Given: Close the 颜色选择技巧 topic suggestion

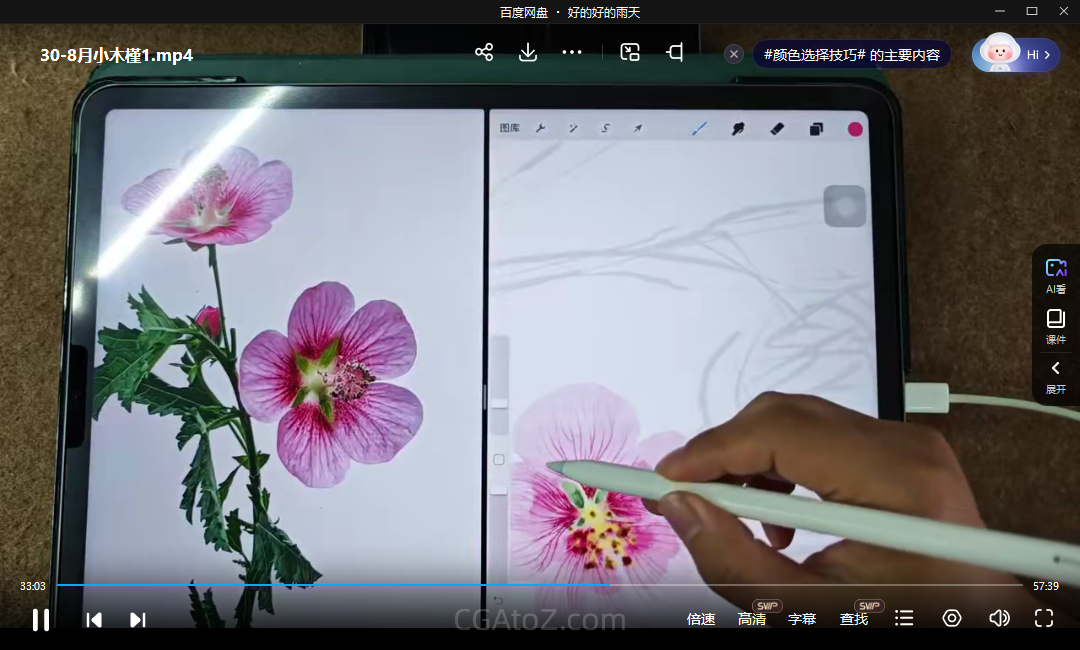Looking at the screenshot, I should [734, 54].
